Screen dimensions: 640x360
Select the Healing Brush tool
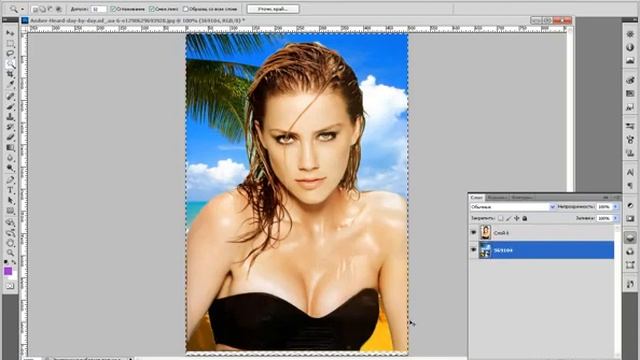pyautogui.click(x=10, y=97)
